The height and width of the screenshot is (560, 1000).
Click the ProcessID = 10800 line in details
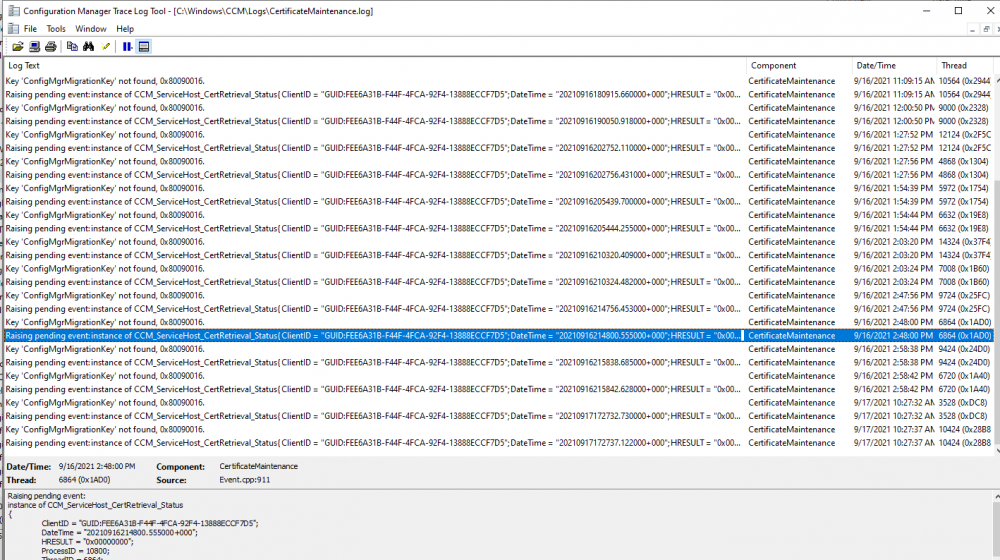(x=75, y=551)
